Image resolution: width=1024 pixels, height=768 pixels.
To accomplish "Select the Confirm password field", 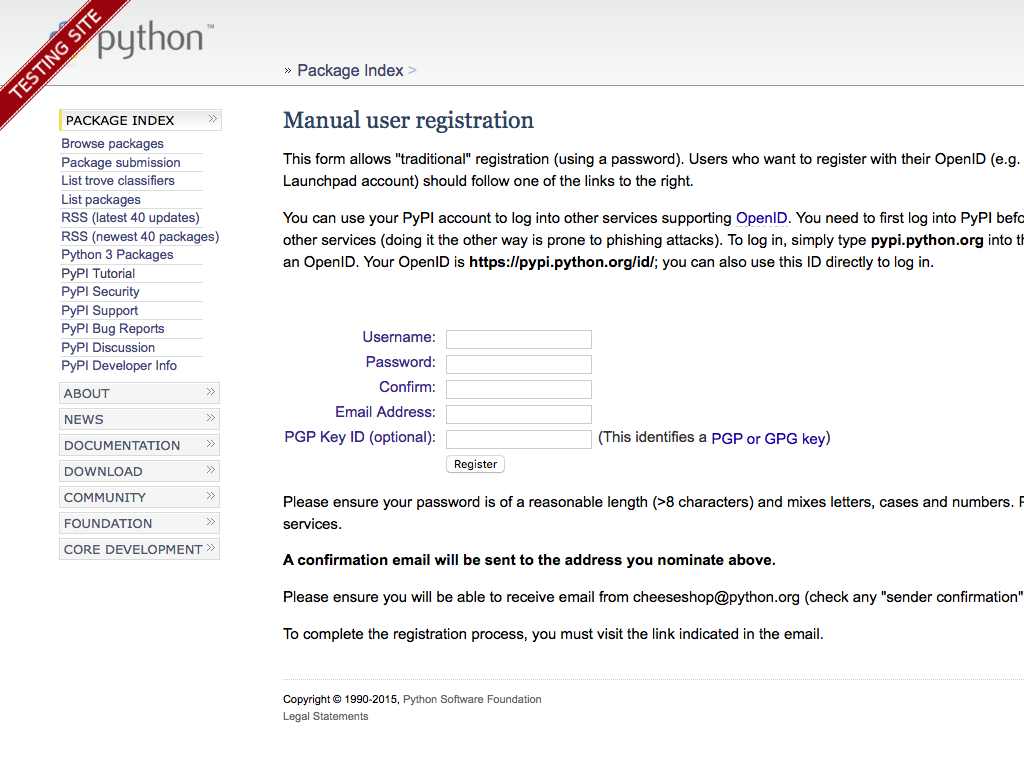I will [x=518, y=389].
